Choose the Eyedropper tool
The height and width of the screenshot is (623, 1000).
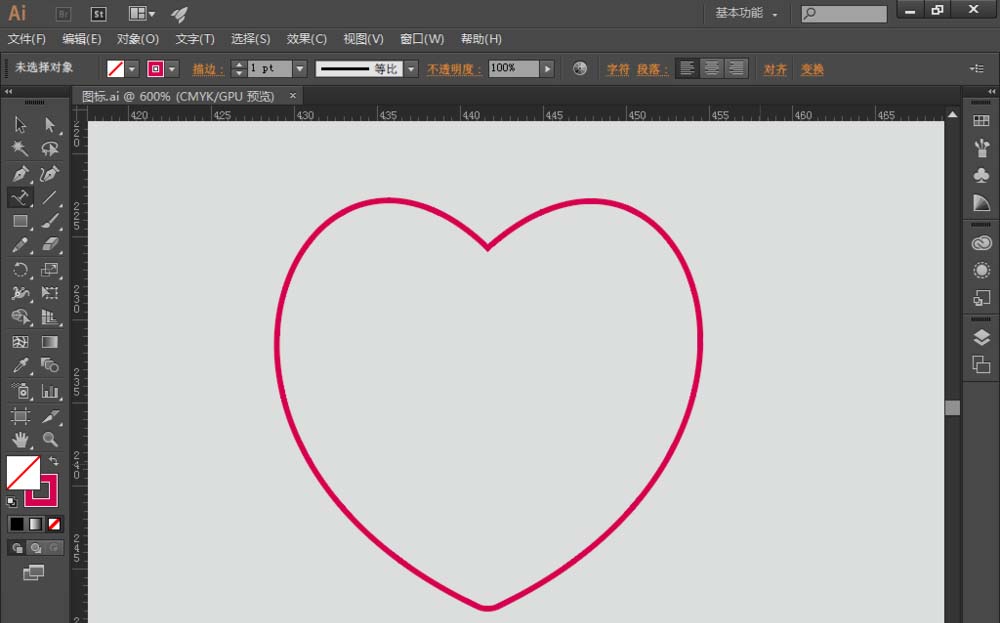click(20, 366)
